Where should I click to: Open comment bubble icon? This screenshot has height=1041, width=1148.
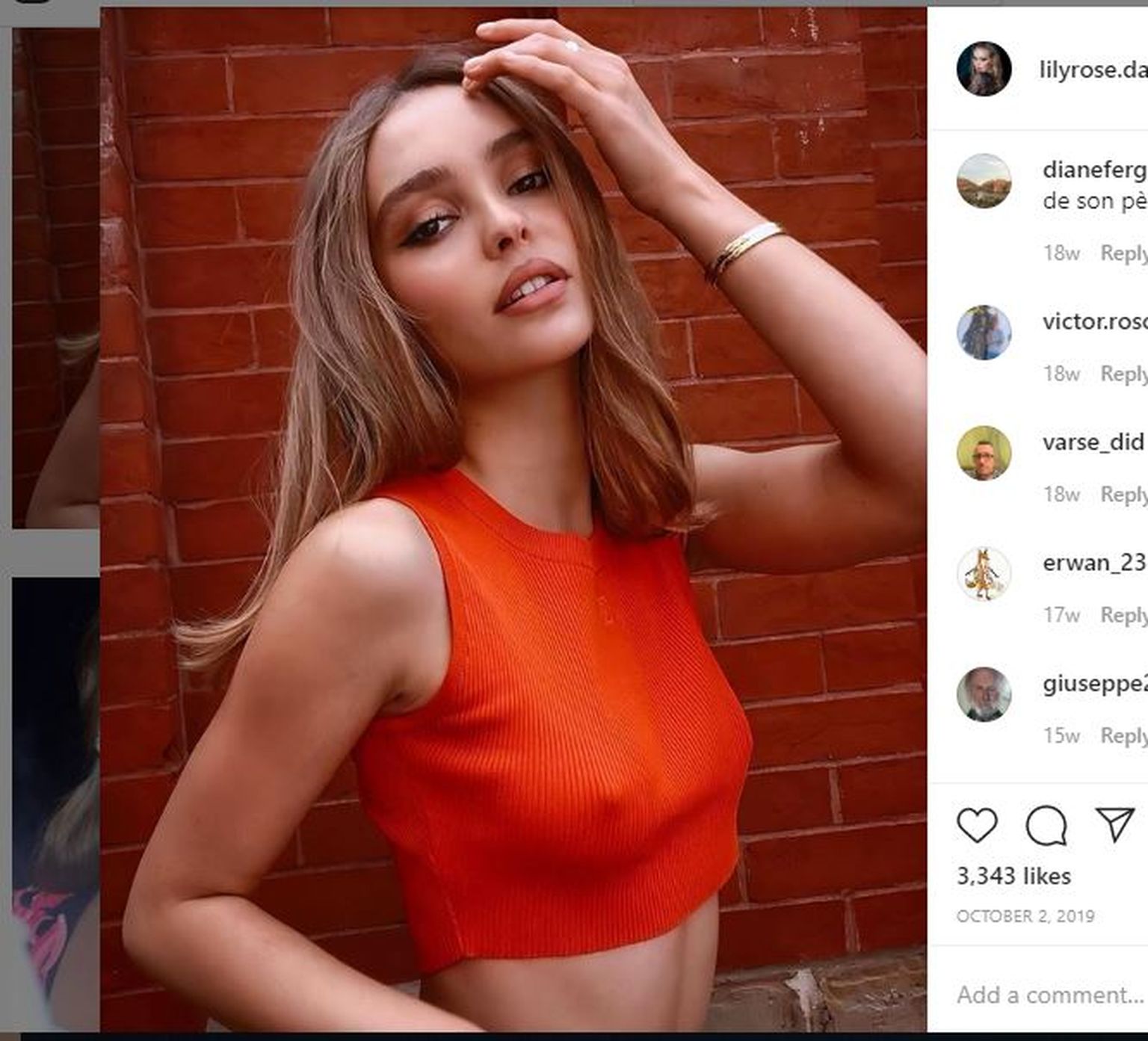pyautogui.click(x=1046, y=826)
